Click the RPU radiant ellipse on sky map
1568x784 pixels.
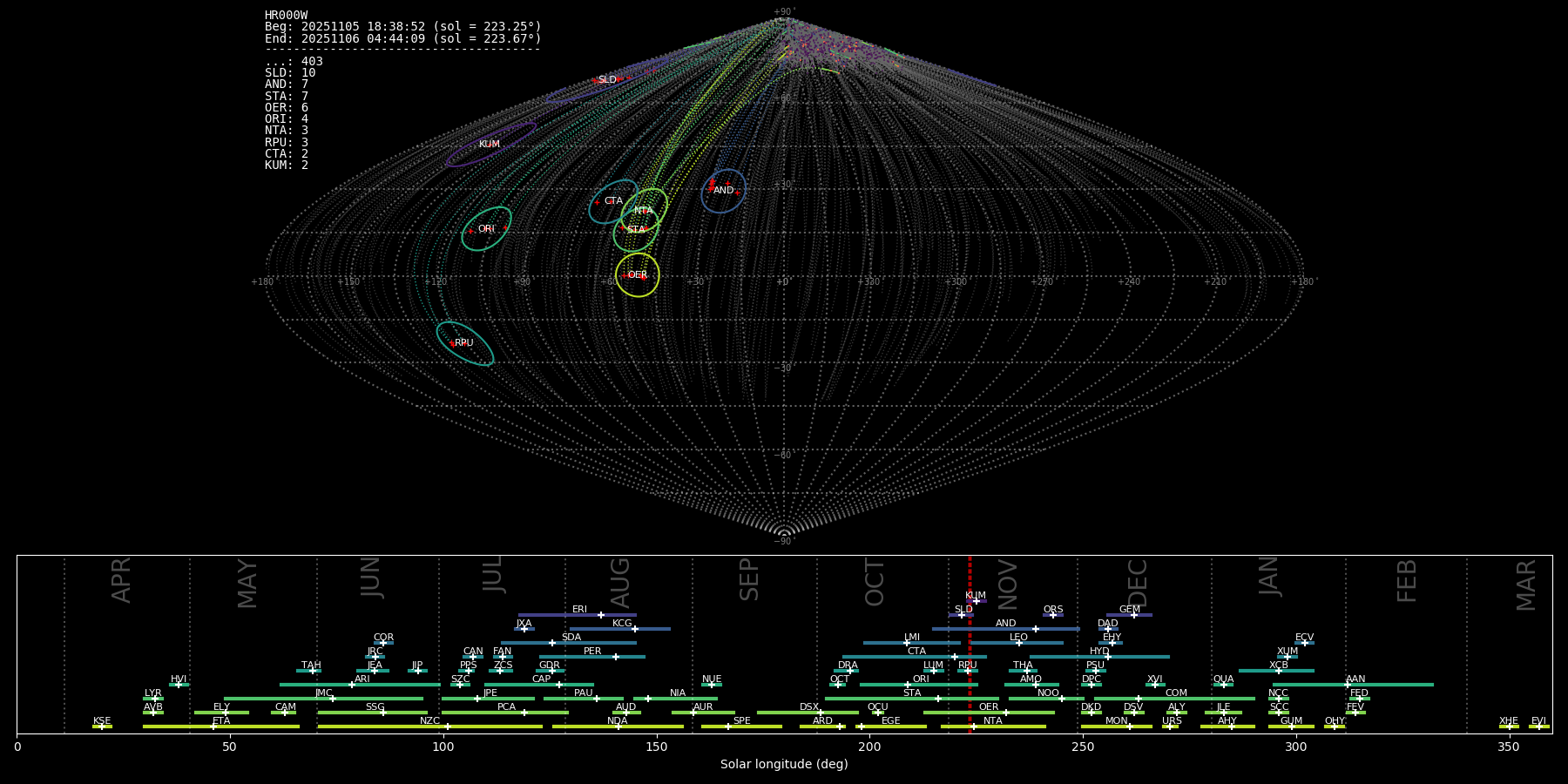coord(464,343)
